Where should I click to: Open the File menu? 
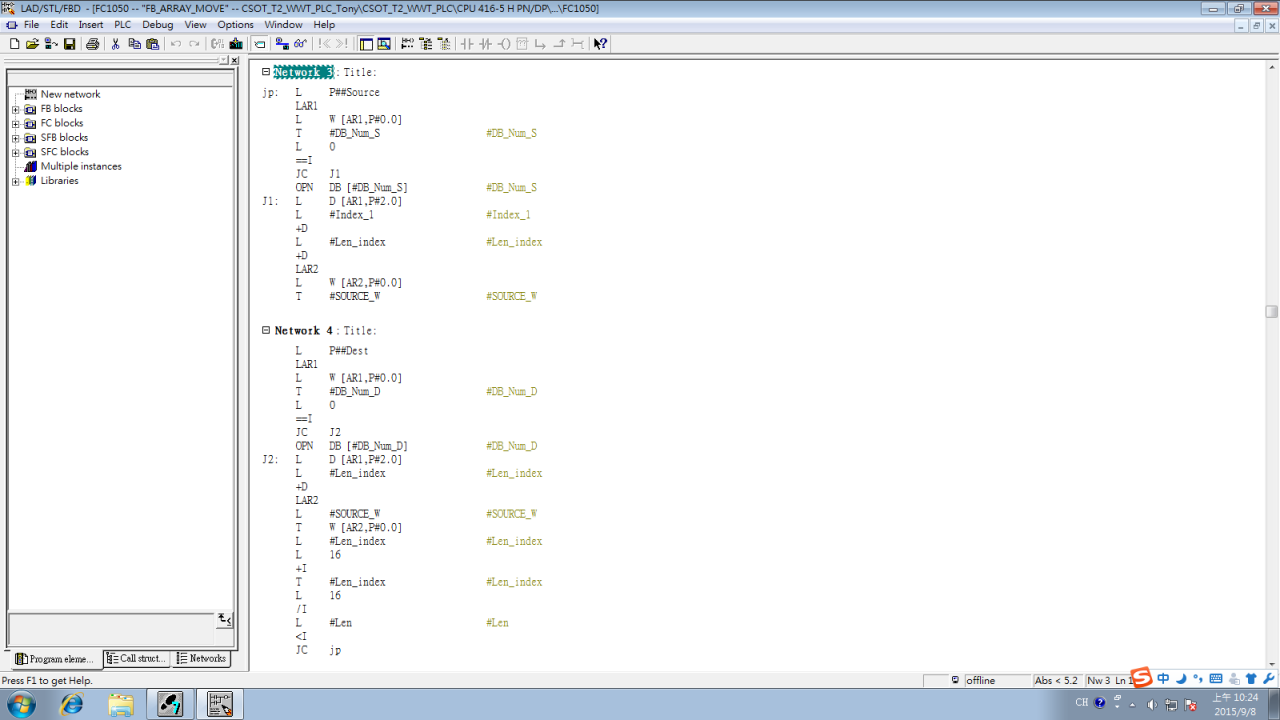tap(31, 24)
